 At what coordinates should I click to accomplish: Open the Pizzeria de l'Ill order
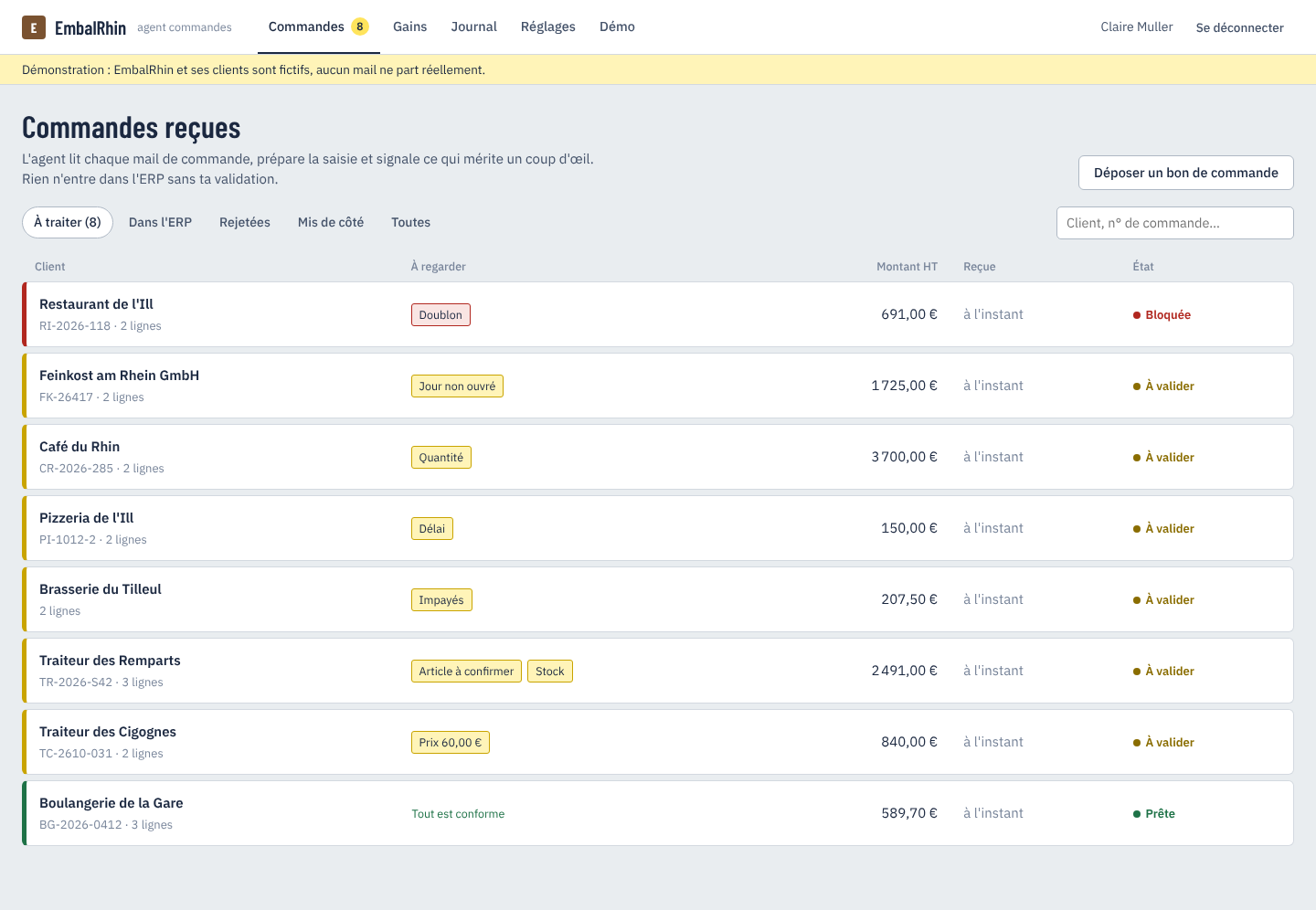coord(658,528)
